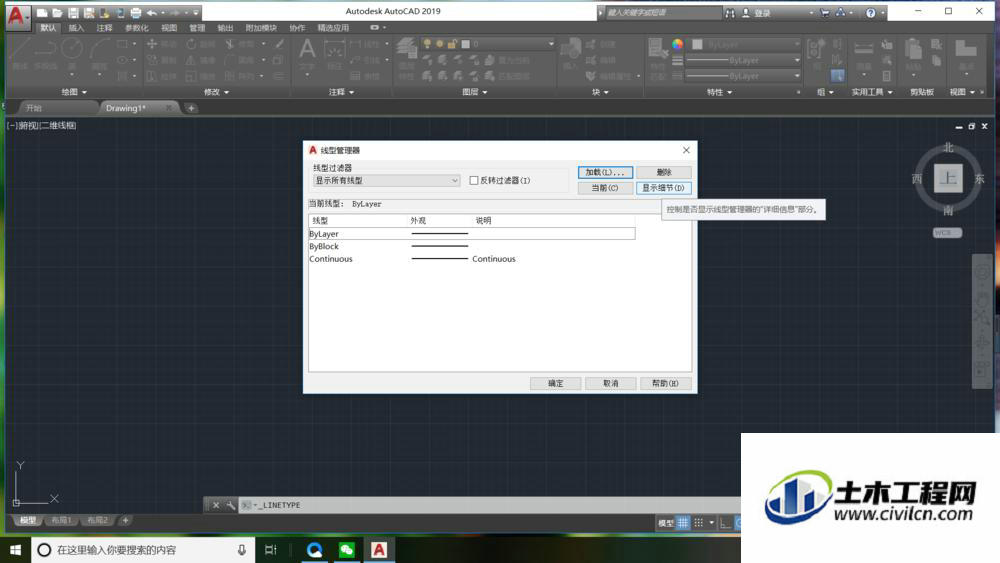This screenshot has width=1000, height=563.
Task: Switch to the Parametric ribbon tab
Action: click(136, 27)
